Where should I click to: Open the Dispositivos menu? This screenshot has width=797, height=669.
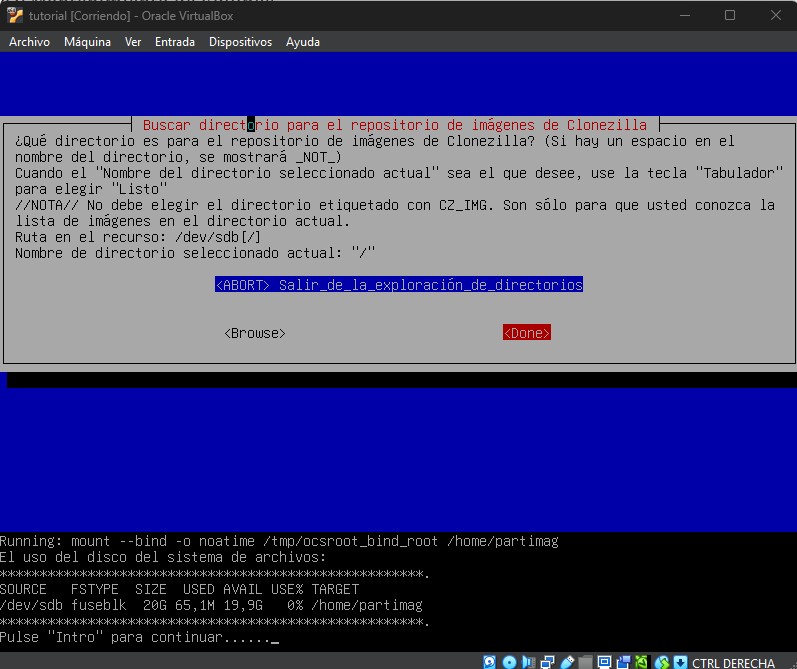coord(240,42)
